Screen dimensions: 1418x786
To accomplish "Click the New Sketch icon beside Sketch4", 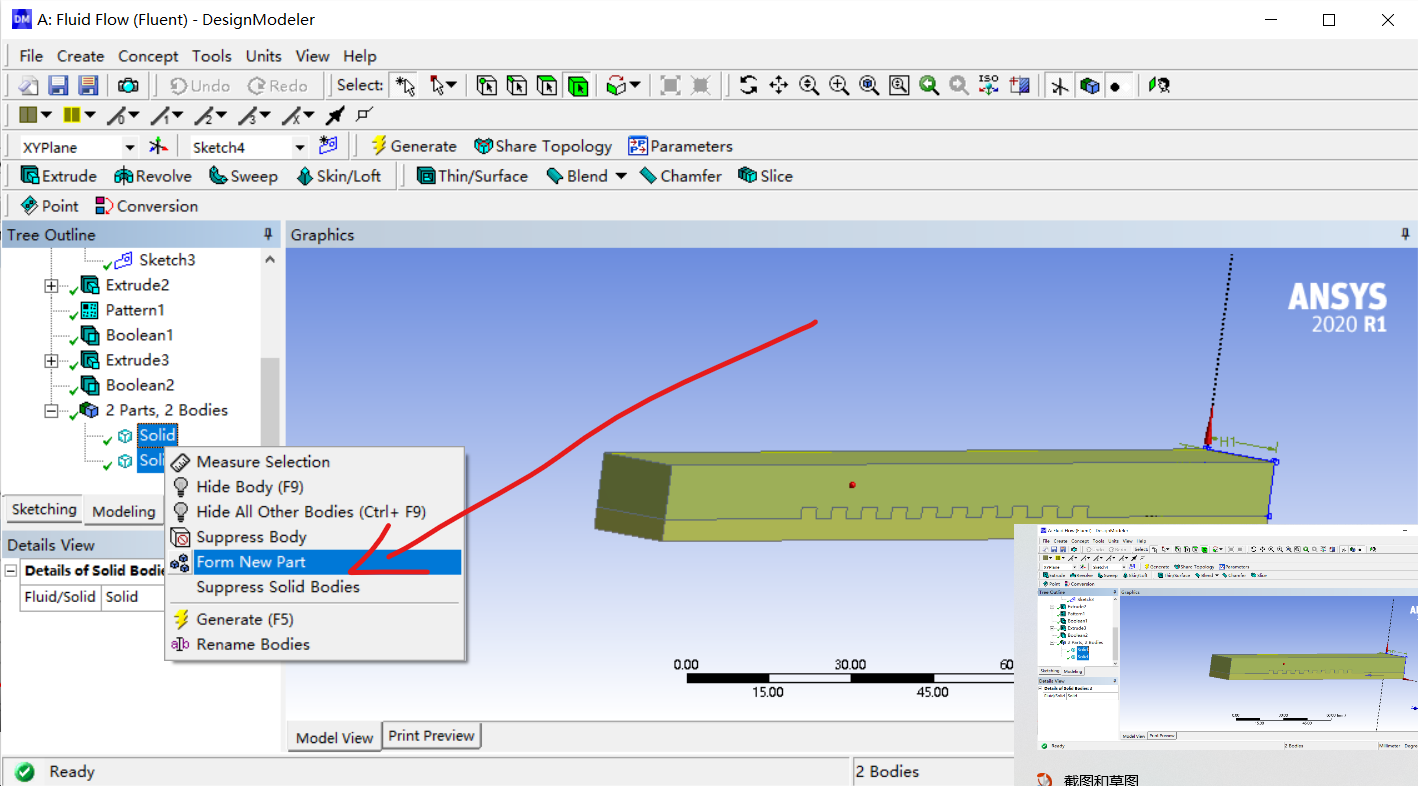I will 328,146.
